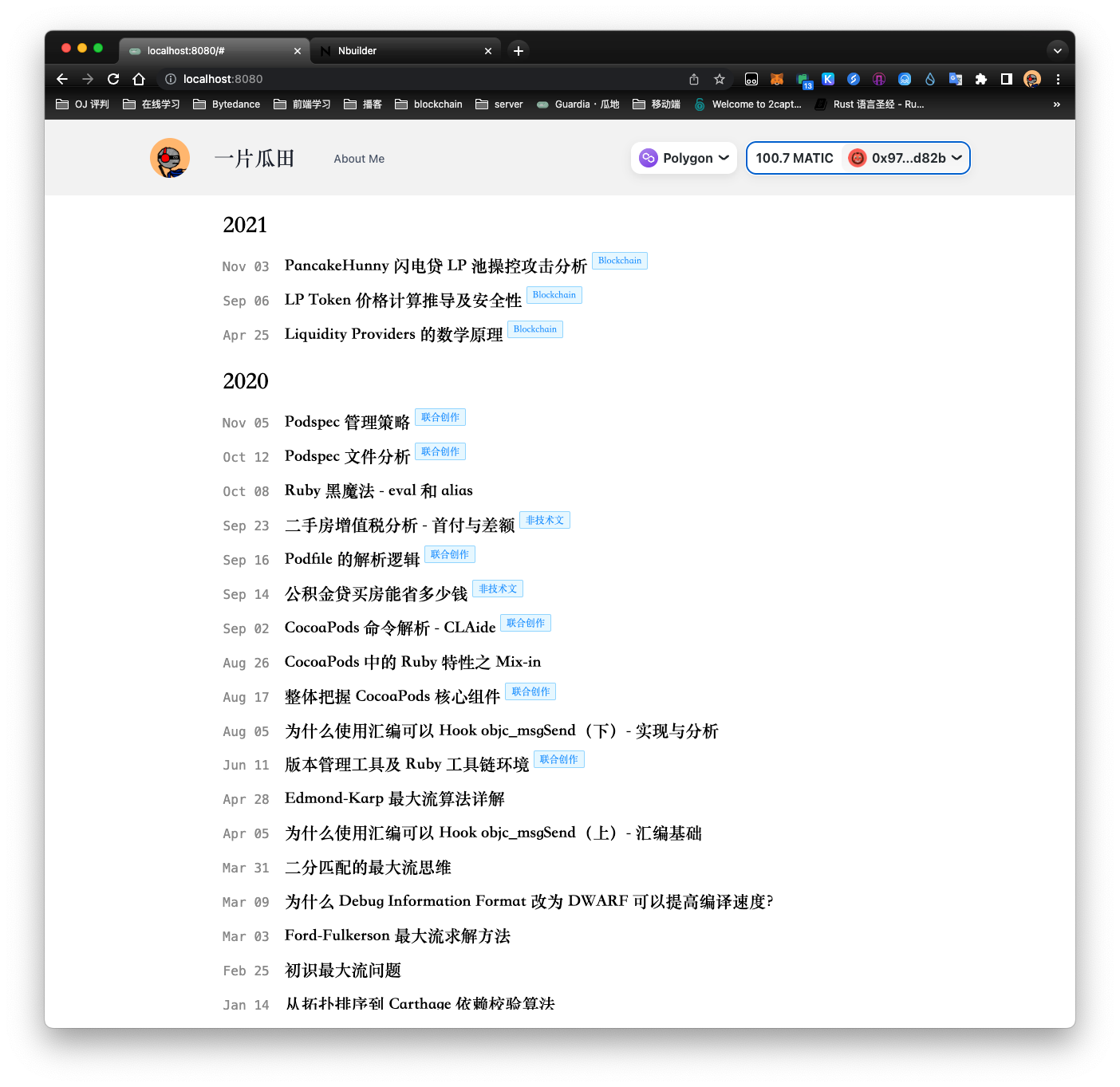
Task: Open the Google Translate extension
Action: [x=955, y=79]
